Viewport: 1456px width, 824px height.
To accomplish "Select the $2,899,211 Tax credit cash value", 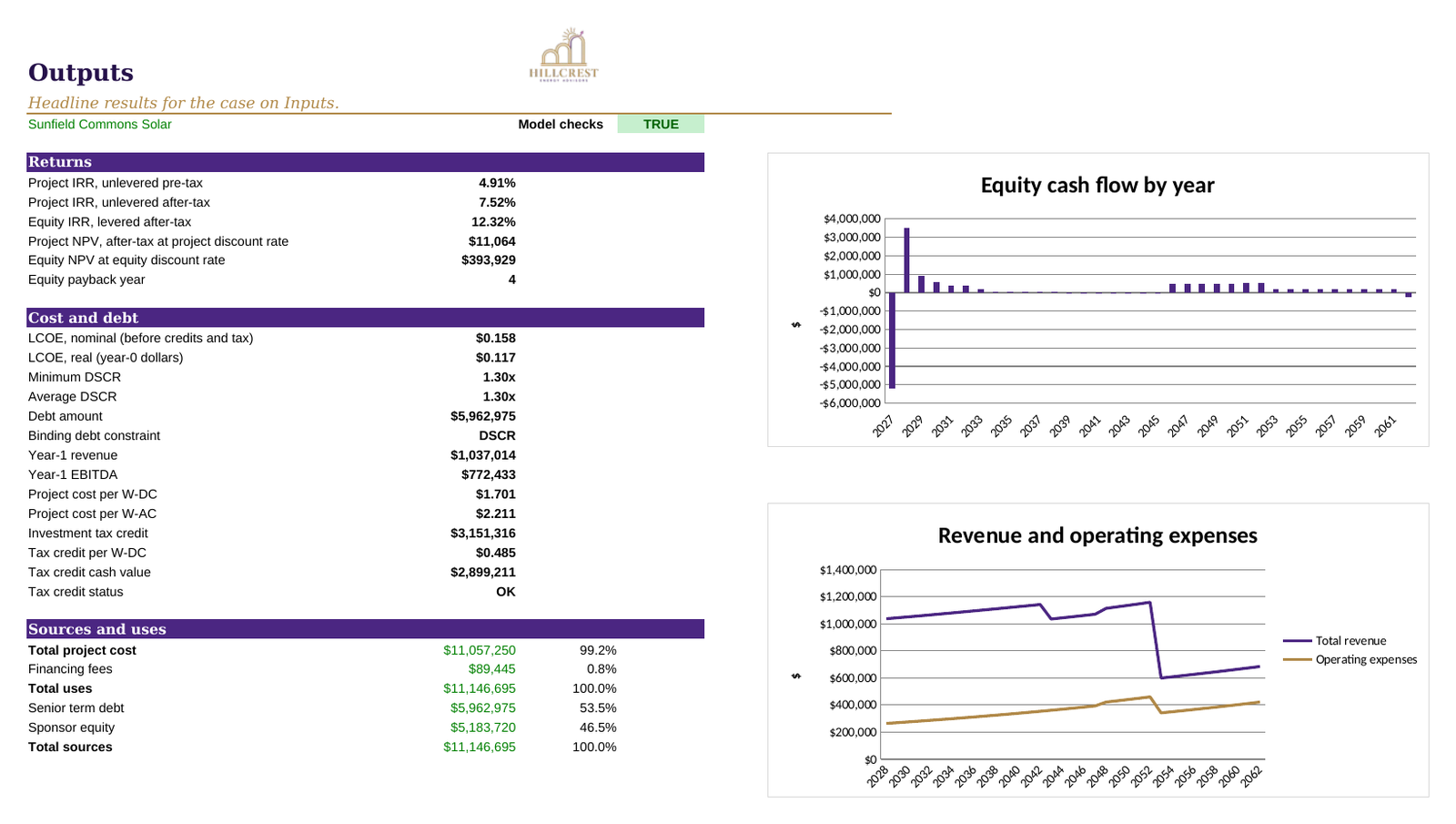I will pyautogui.click(x=483, y=573).
